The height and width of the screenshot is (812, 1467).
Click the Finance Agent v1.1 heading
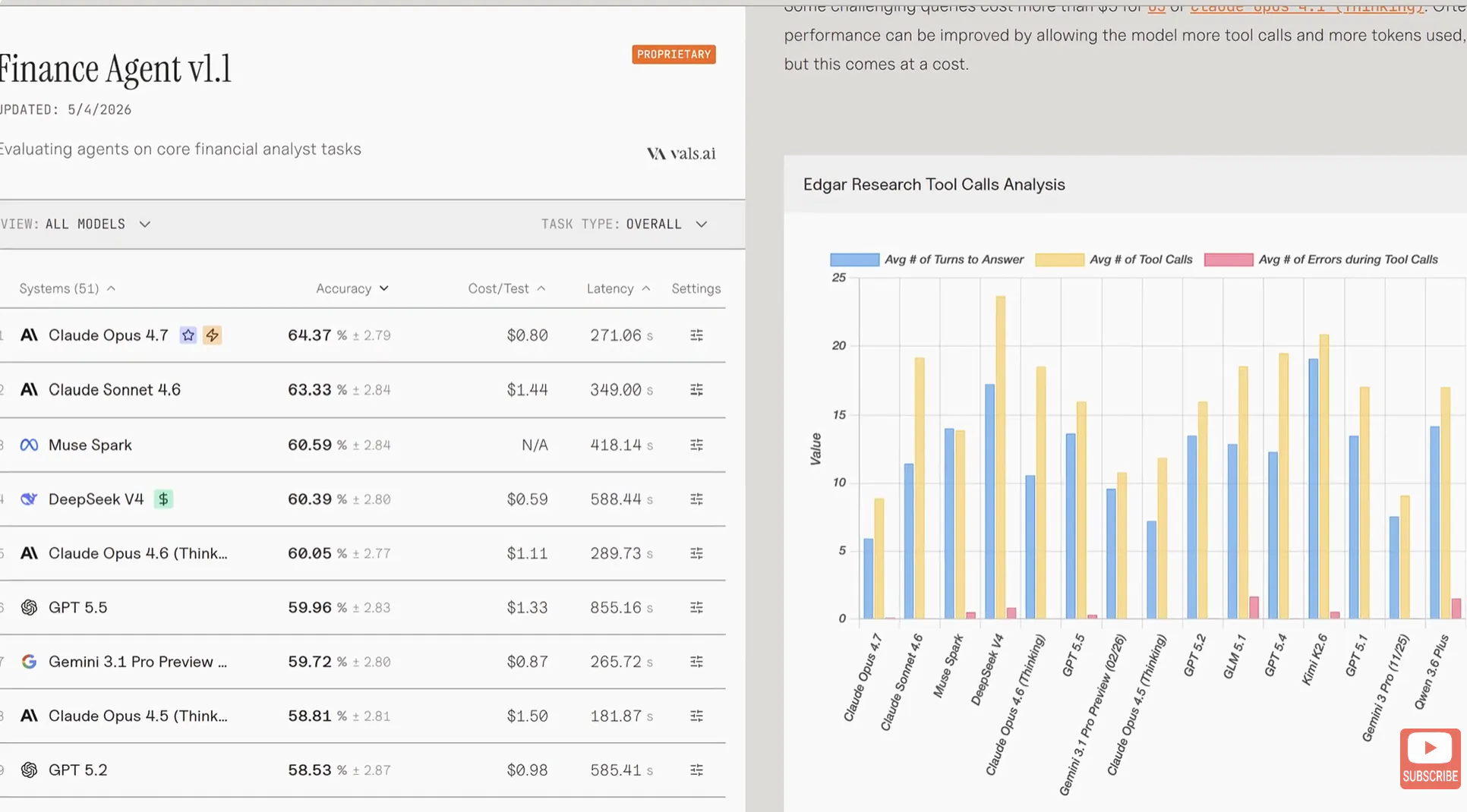pyautogui.click(x=115, y=69)
